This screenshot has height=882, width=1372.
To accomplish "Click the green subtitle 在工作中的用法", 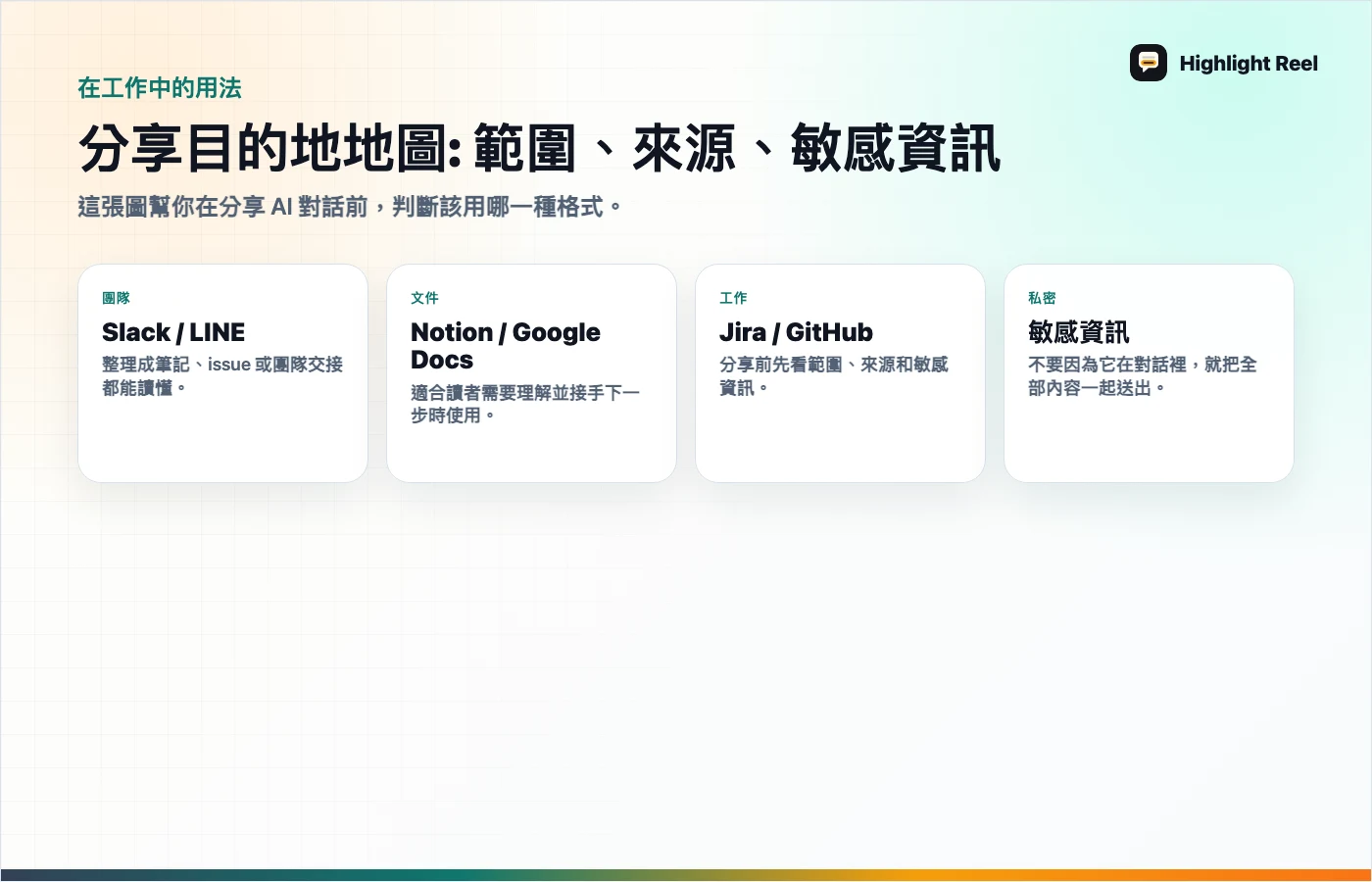I will pyautogui.click(x=160, y=88).
